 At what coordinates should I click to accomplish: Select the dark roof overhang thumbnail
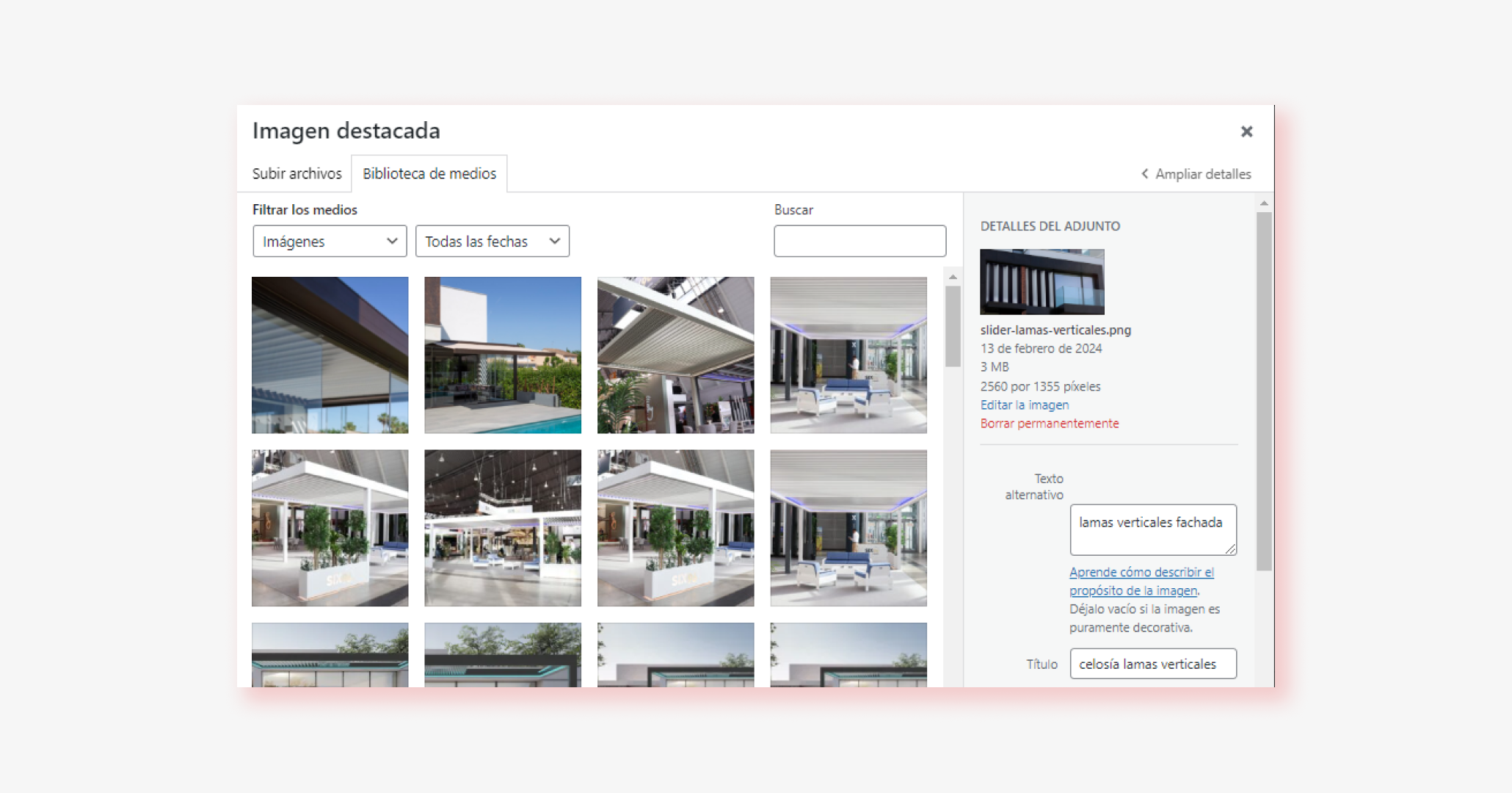pyautogui.click(x=330, y=355)
